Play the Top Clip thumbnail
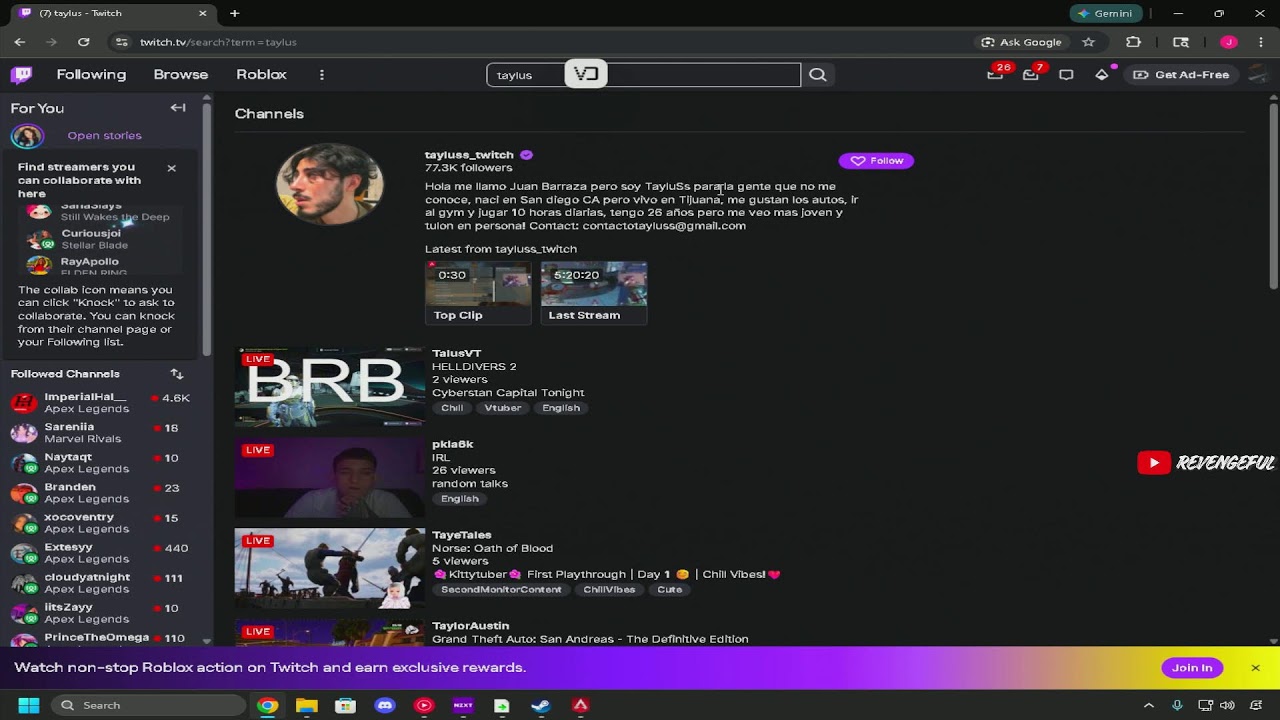The width and height of the screenshot is (1280, 720). 478,284
